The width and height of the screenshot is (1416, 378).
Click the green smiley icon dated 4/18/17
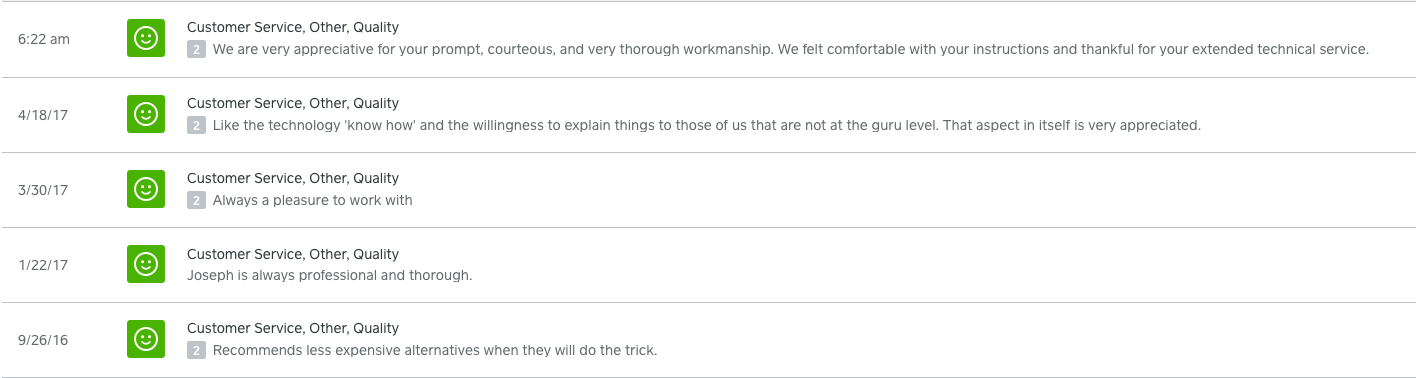point(146,114)
